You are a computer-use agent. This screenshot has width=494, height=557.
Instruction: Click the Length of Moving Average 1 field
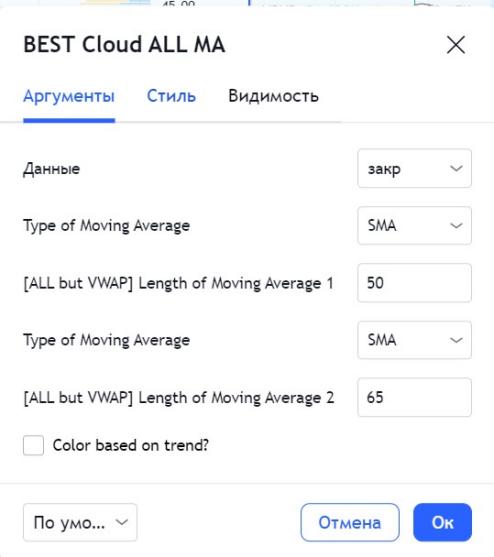pyautogui.click(x=414, y=283)
